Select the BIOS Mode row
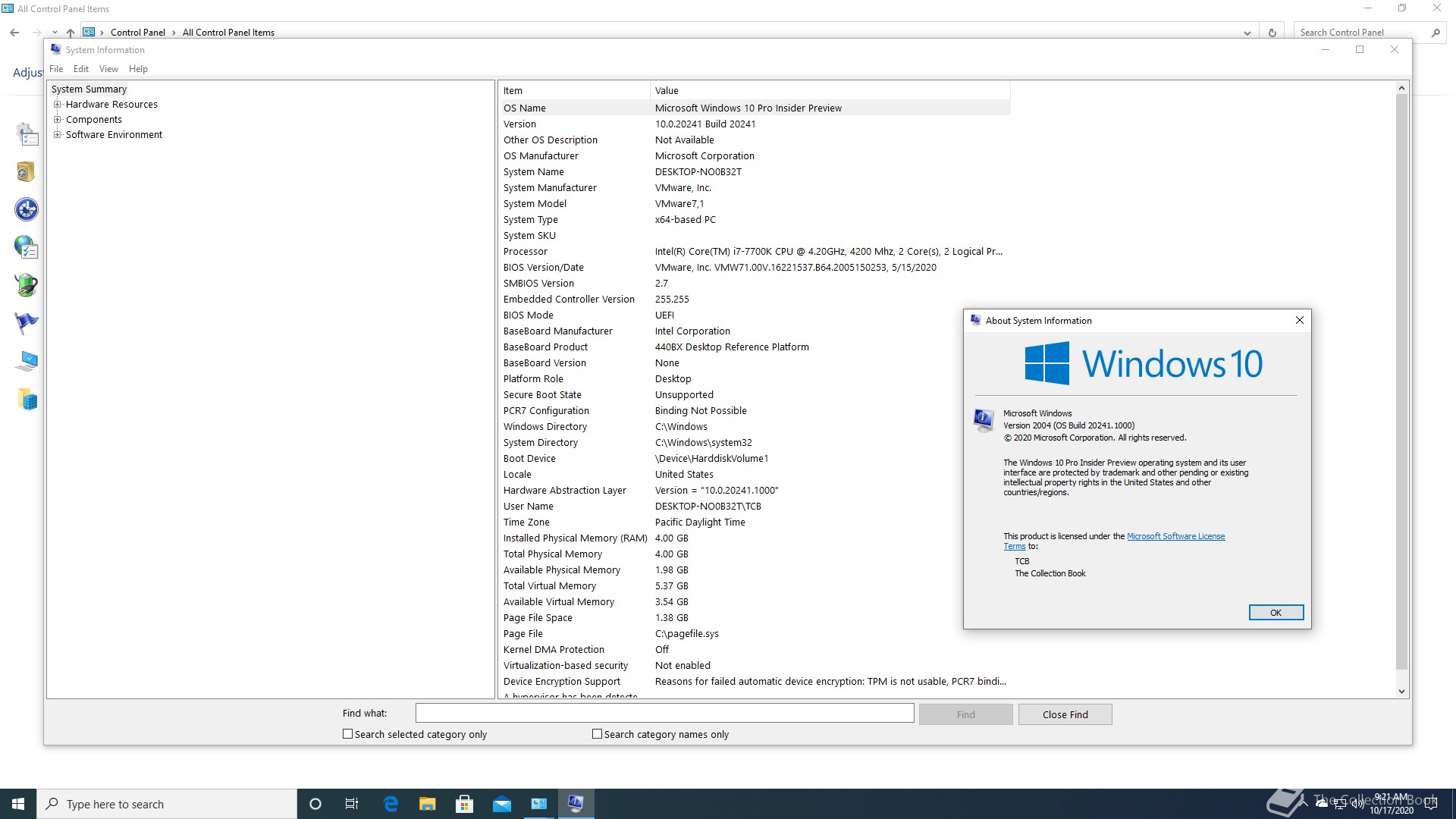Viewport: 1456px width, 819px height. tap(755, 315)
